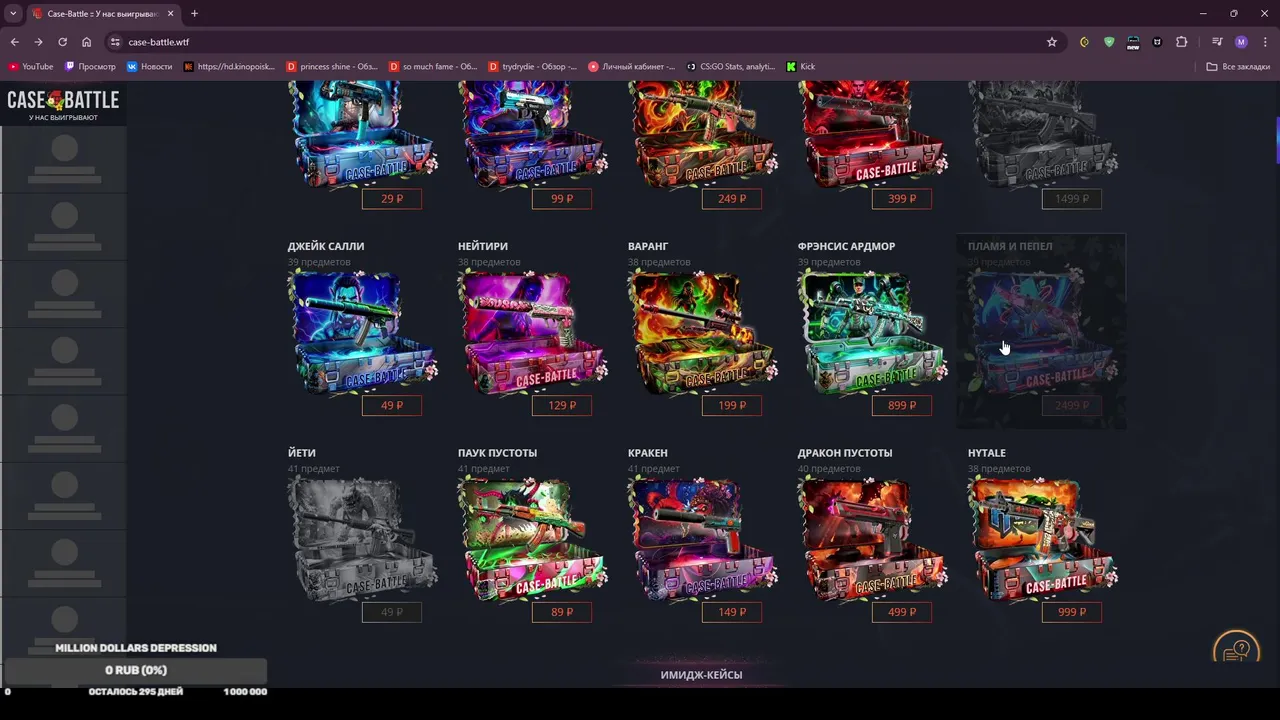View site info icon in address bar
This screenshot has width=1280, height=720.
115,42
